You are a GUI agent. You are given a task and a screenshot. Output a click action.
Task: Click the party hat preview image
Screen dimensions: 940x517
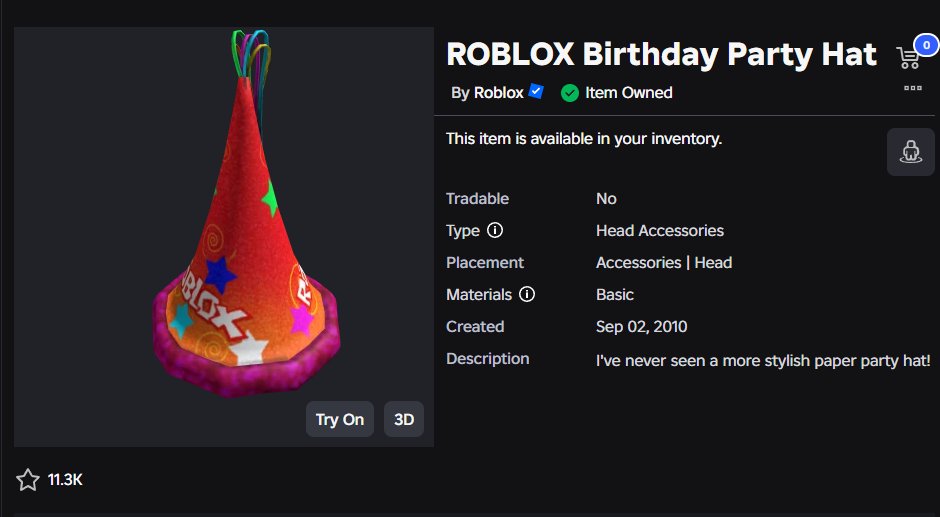[x=224, y=236]
